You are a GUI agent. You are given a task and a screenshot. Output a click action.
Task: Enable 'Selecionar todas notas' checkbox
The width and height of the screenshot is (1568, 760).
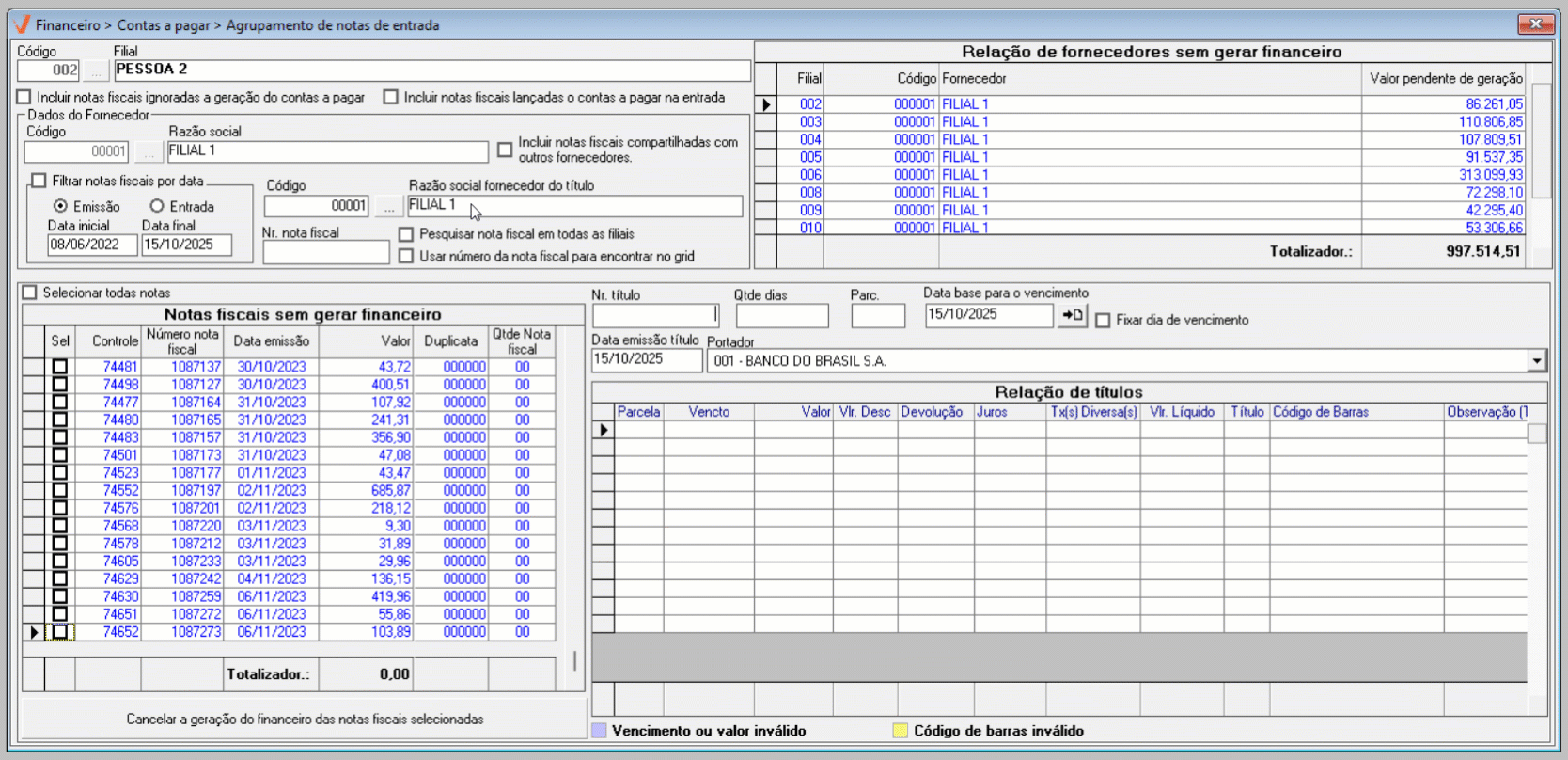coord(30,293)
